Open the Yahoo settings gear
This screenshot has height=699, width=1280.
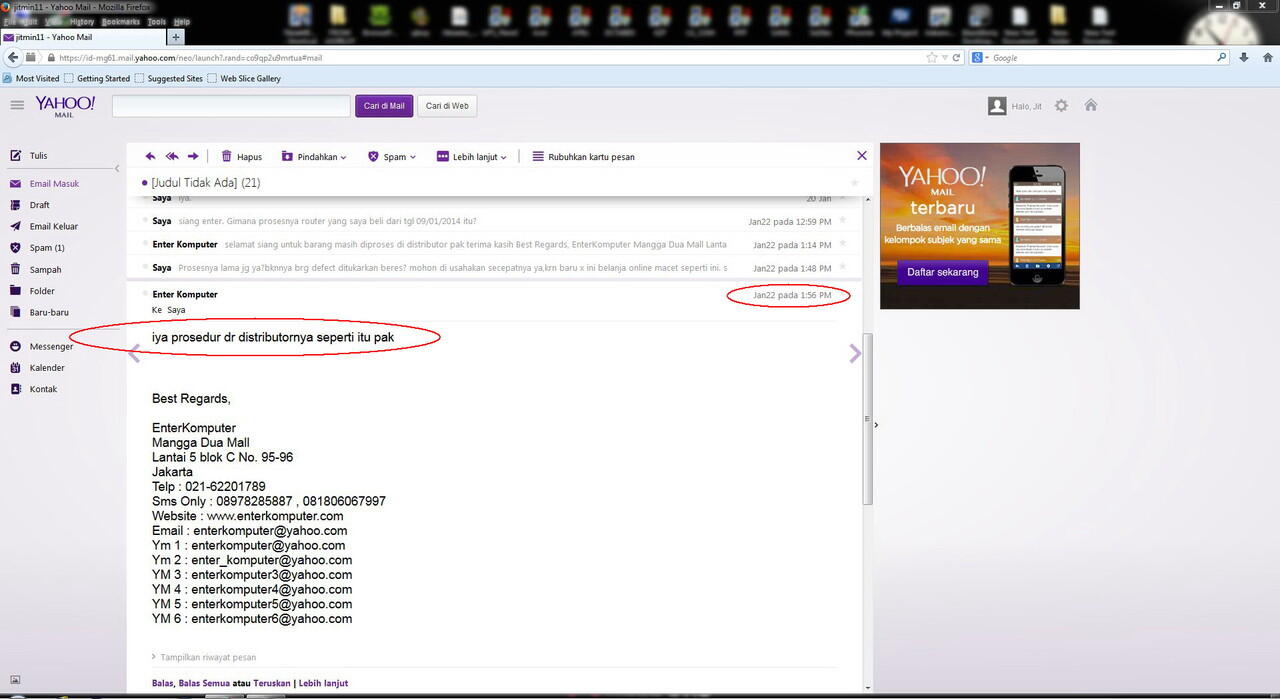1061,105
